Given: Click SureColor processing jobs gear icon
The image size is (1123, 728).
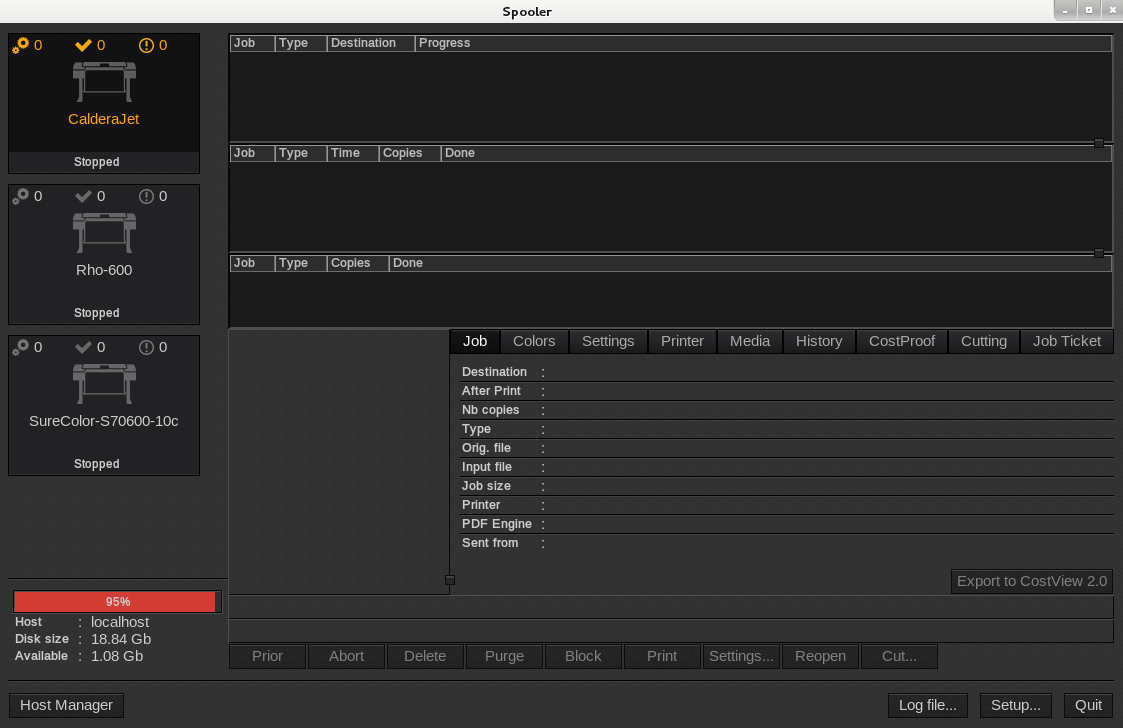Looking at the screenshot, I should (21, 347).
